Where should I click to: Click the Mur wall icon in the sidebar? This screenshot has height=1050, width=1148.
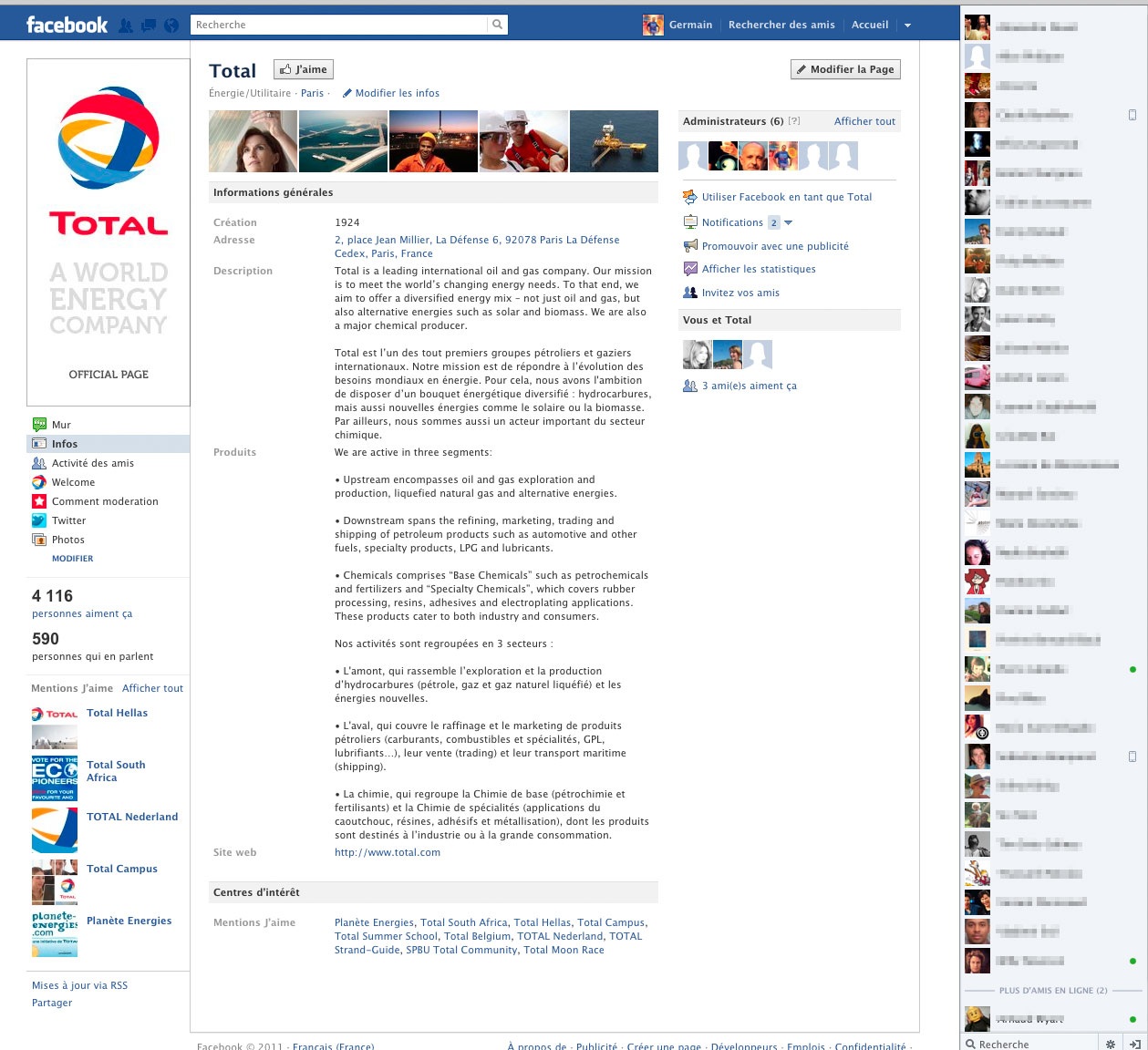(x=39, y=425)
